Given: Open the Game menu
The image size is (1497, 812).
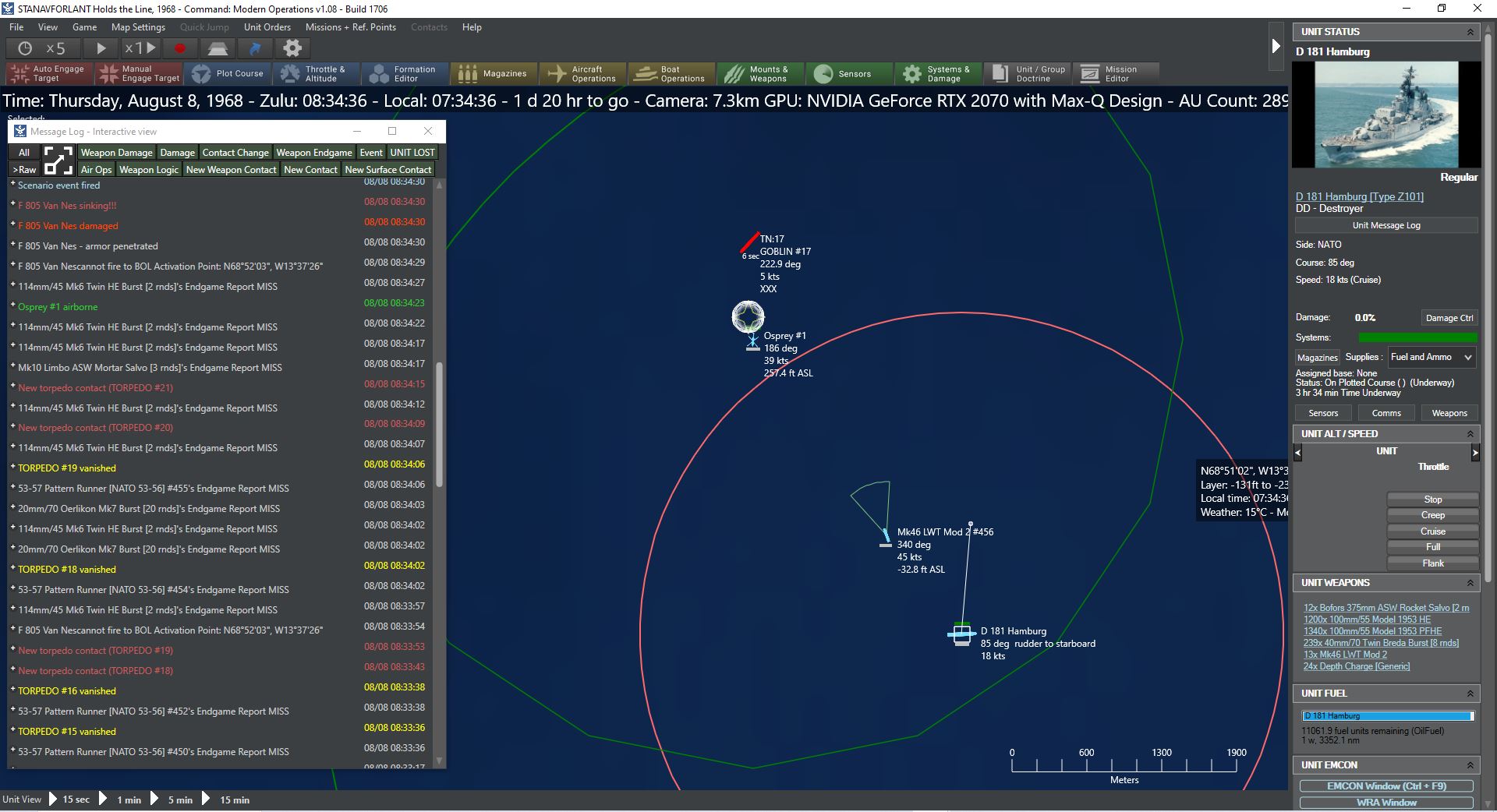Looking at the screenshot, I should point(85,27).
